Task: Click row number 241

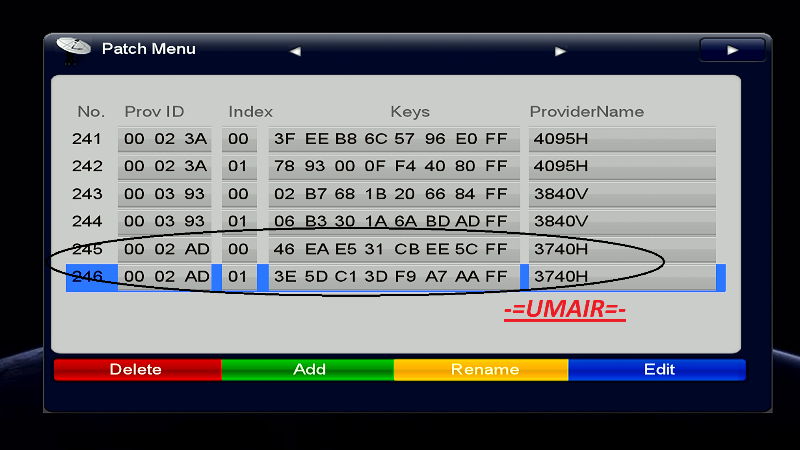Action: (87, 139)
